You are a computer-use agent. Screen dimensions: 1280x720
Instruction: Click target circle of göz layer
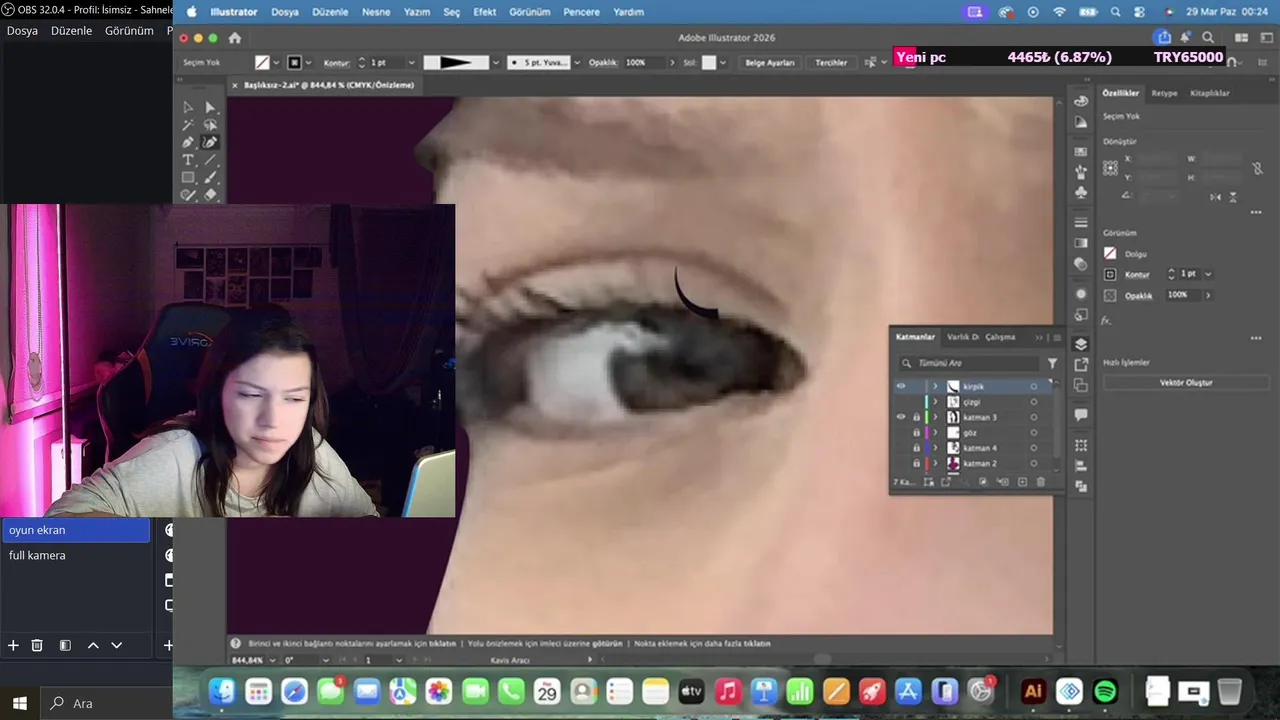1034,433
